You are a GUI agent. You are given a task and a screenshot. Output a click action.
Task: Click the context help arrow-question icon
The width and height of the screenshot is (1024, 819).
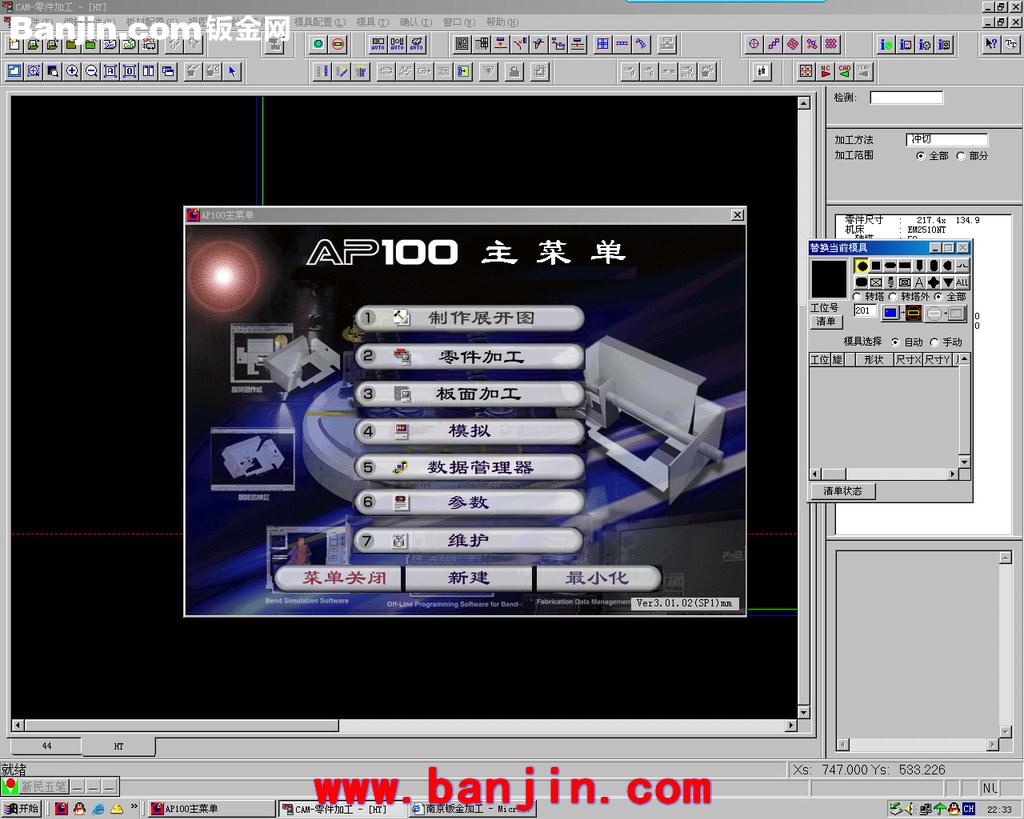tap(991, 44)
